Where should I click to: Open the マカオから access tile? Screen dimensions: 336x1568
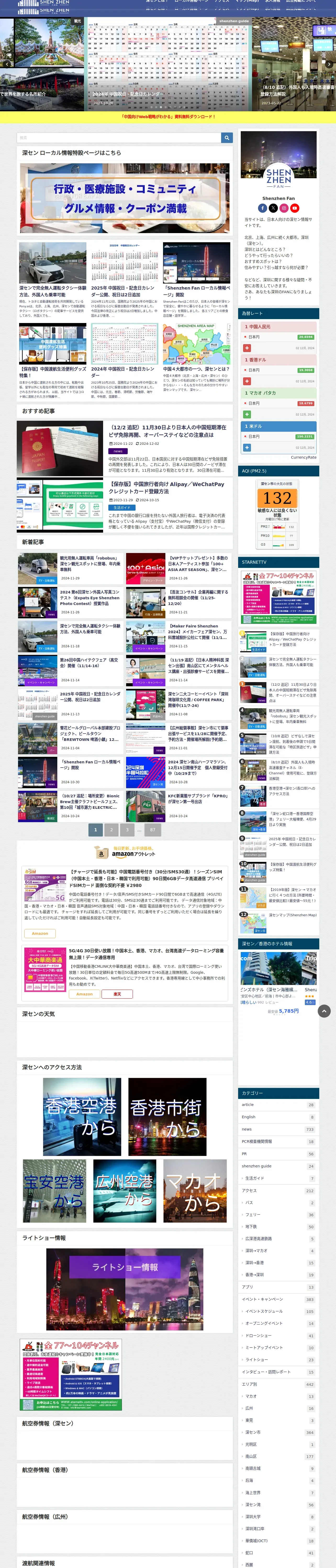pos(195,1191)
